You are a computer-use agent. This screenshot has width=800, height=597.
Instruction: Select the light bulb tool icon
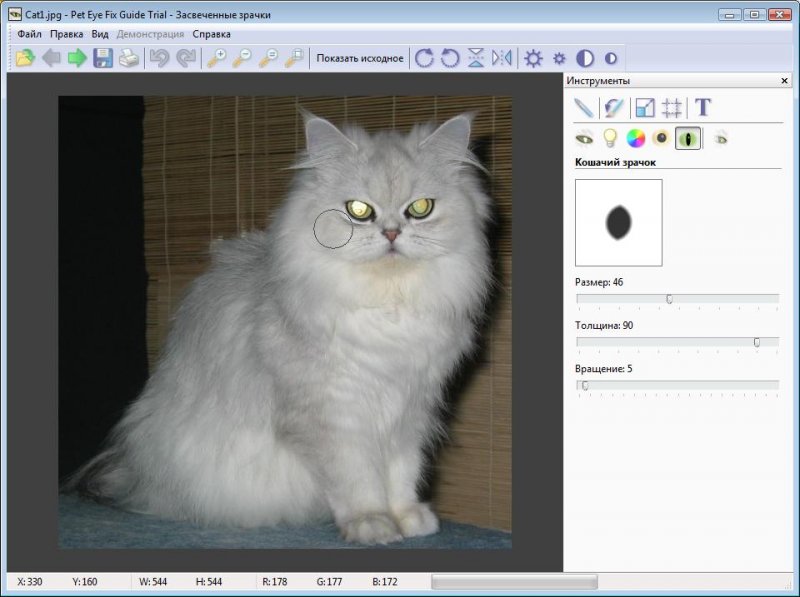[609, 138]
